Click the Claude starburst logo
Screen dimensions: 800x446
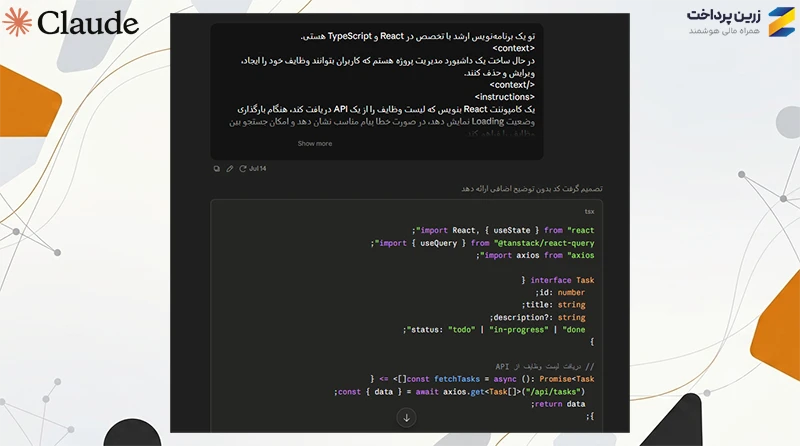point(17,22)
